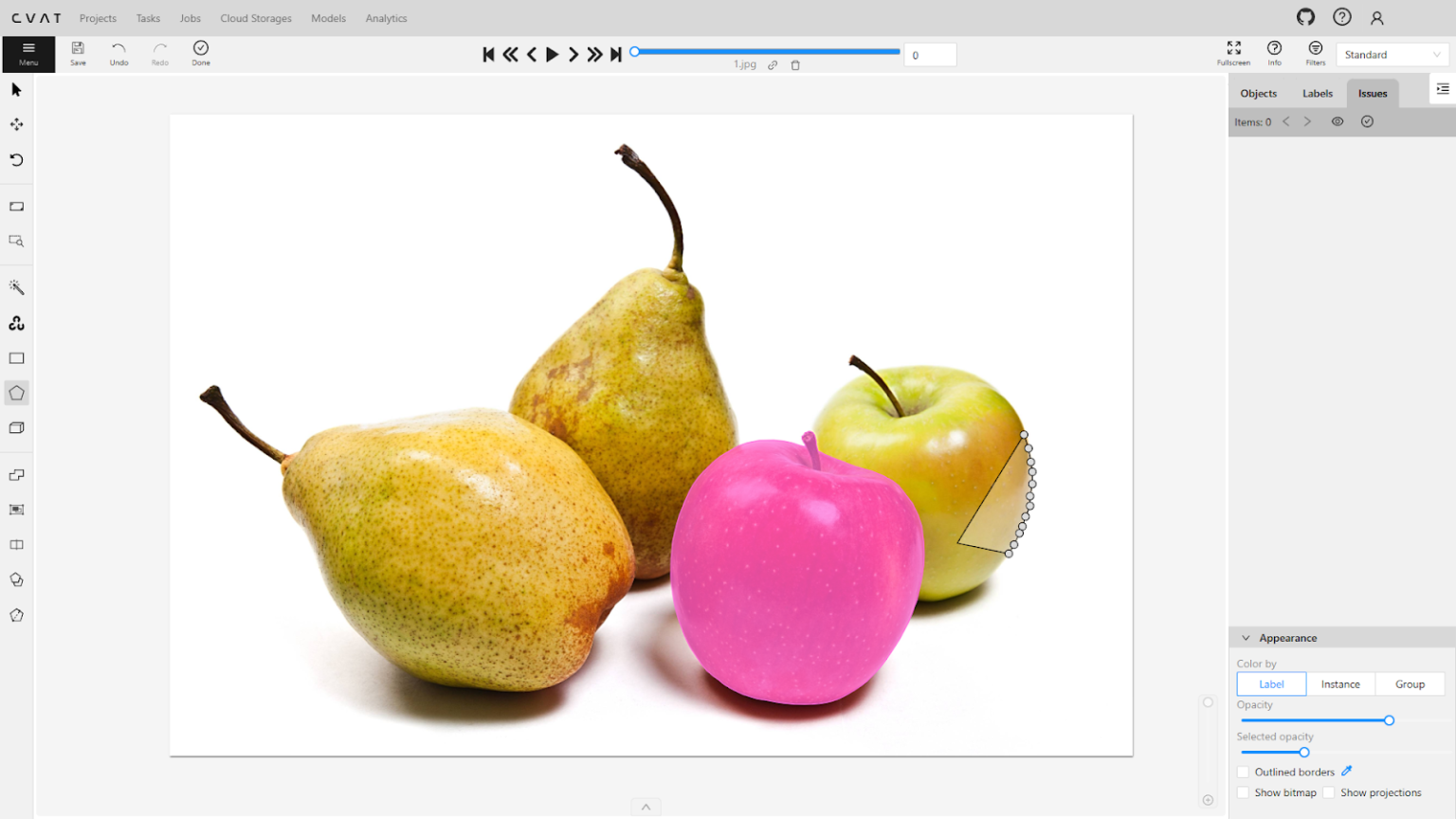Click the rotate image icon
The height and width of the screenshot is (819, 1456).
click(16, 160)
